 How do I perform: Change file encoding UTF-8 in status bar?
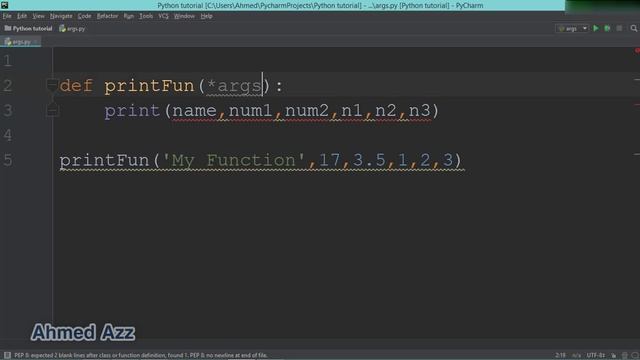(x=596, y=355)
